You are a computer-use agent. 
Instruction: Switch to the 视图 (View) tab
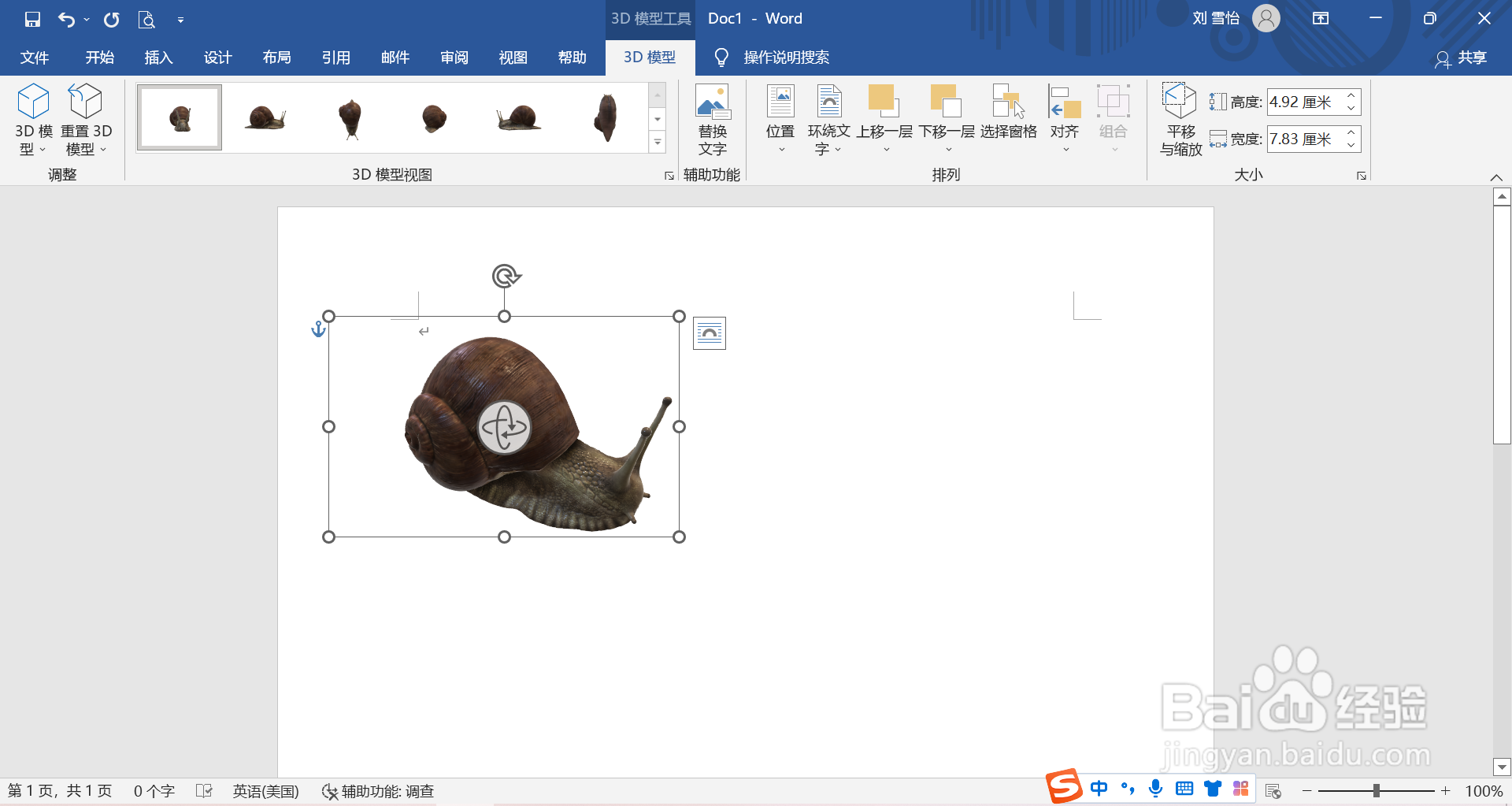pos(513,58)
